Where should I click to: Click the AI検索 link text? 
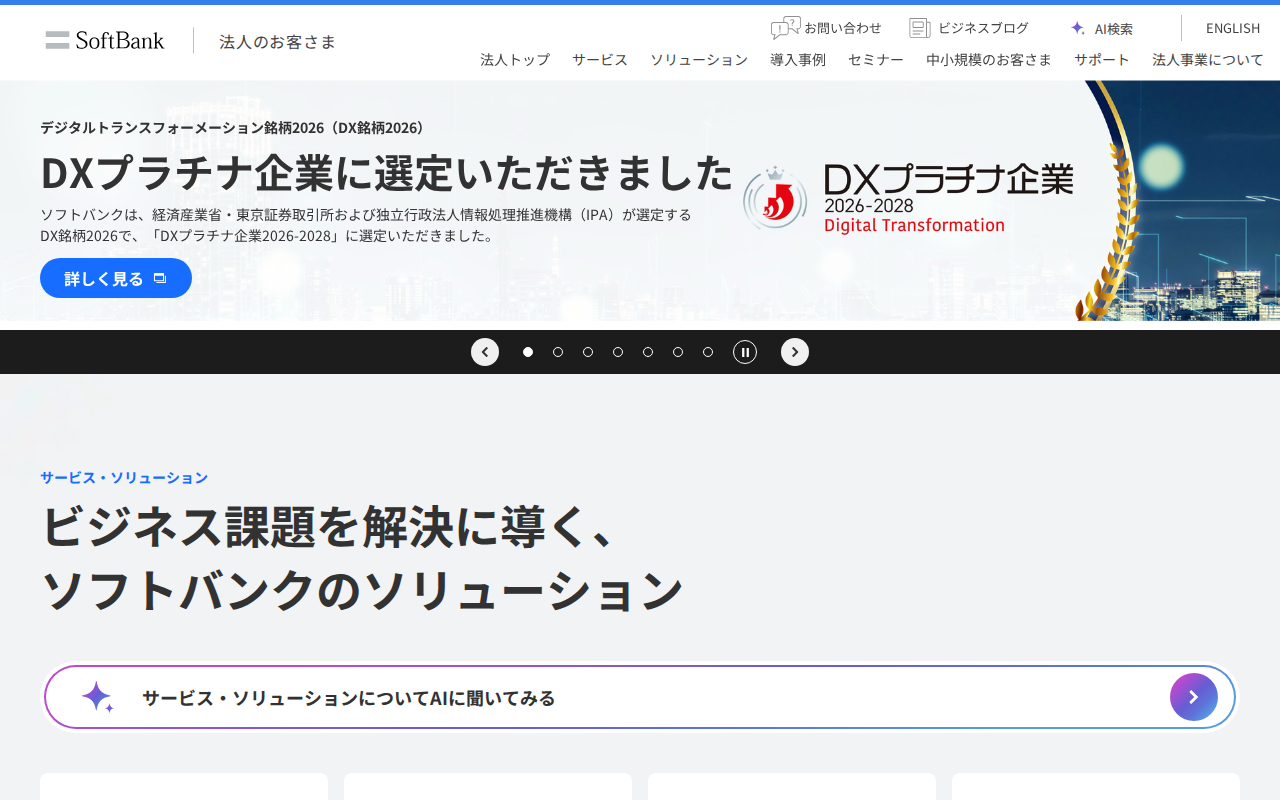1114,29
